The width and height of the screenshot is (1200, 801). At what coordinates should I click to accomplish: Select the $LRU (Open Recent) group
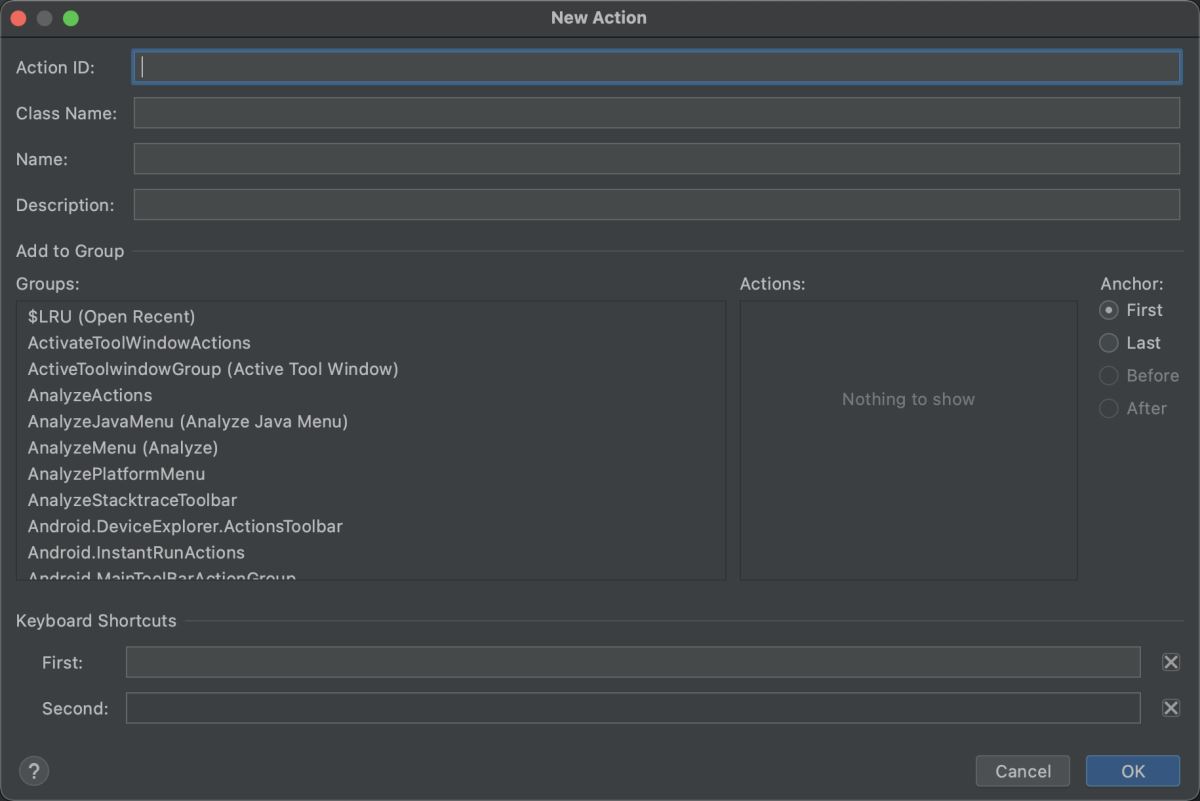112,317
